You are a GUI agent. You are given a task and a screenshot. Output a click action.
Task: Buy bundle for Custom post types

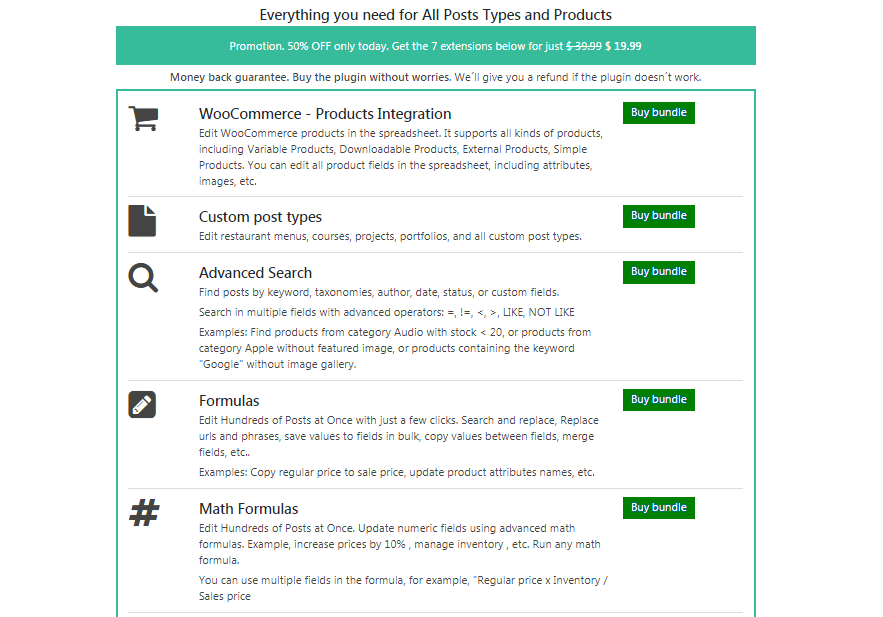point(659,216)
